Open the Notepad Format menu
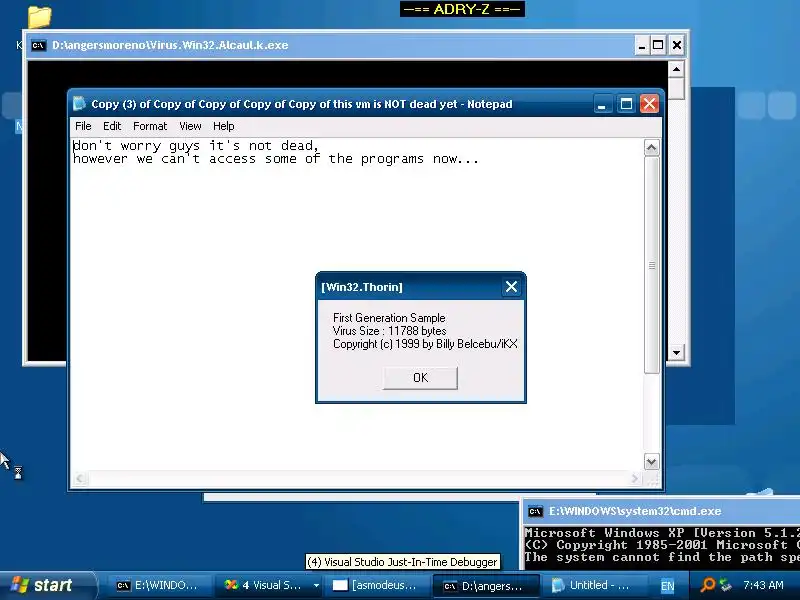Screen dimensions: 800x600 click(150, 126)
